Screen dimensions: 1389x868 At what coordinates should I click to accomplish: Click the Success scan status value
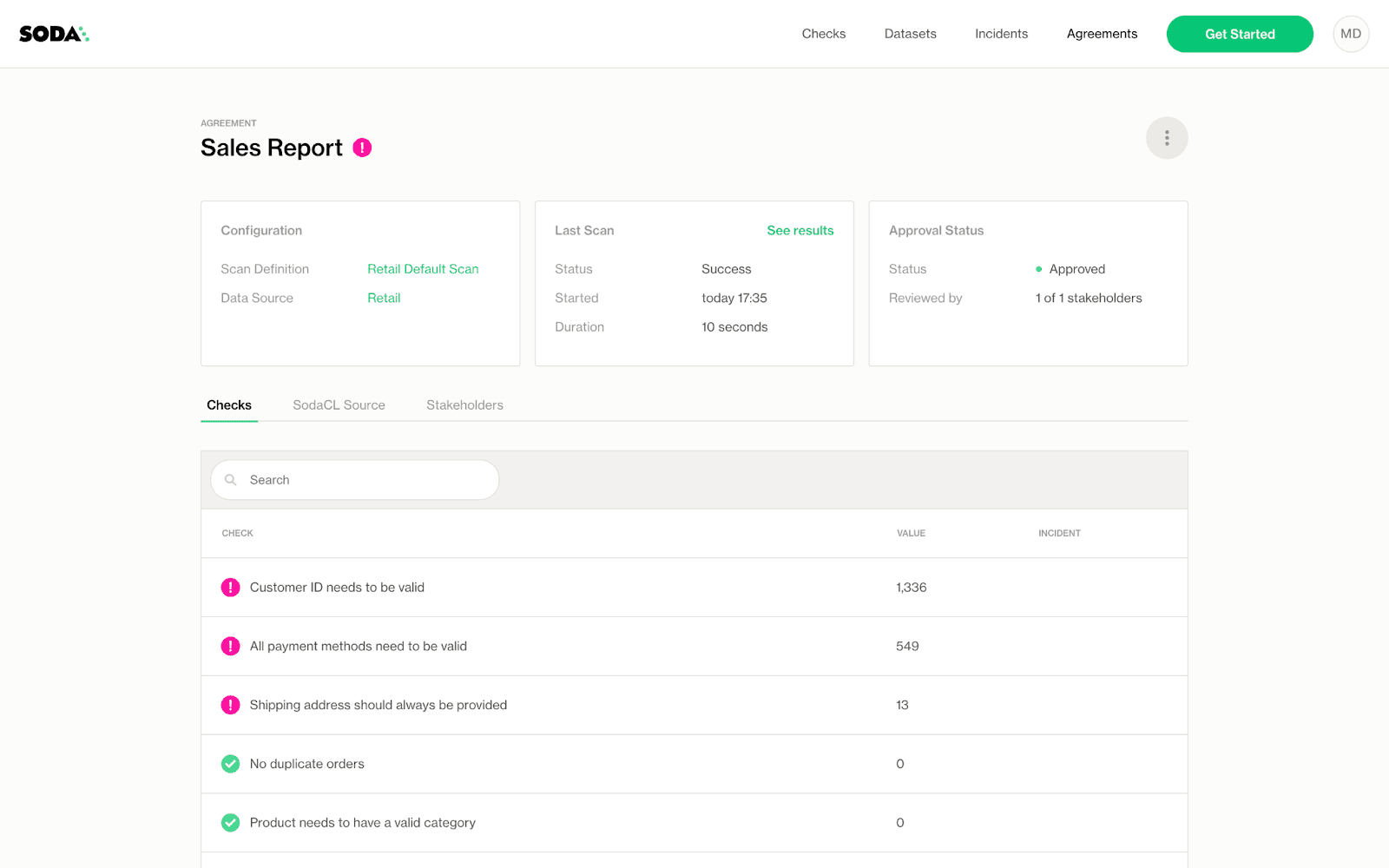(x=727, y=269)
